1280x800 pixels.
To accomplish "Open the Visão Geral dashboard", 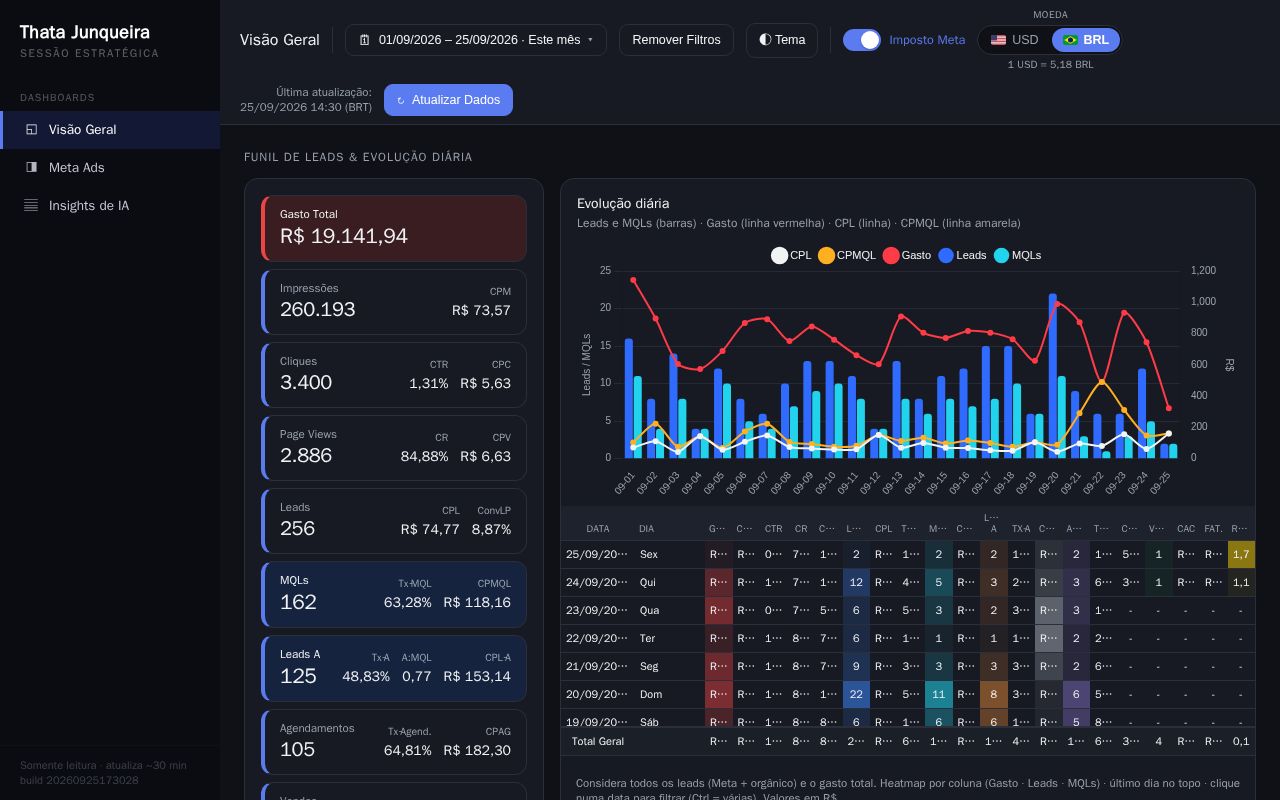I will [110, 130].
